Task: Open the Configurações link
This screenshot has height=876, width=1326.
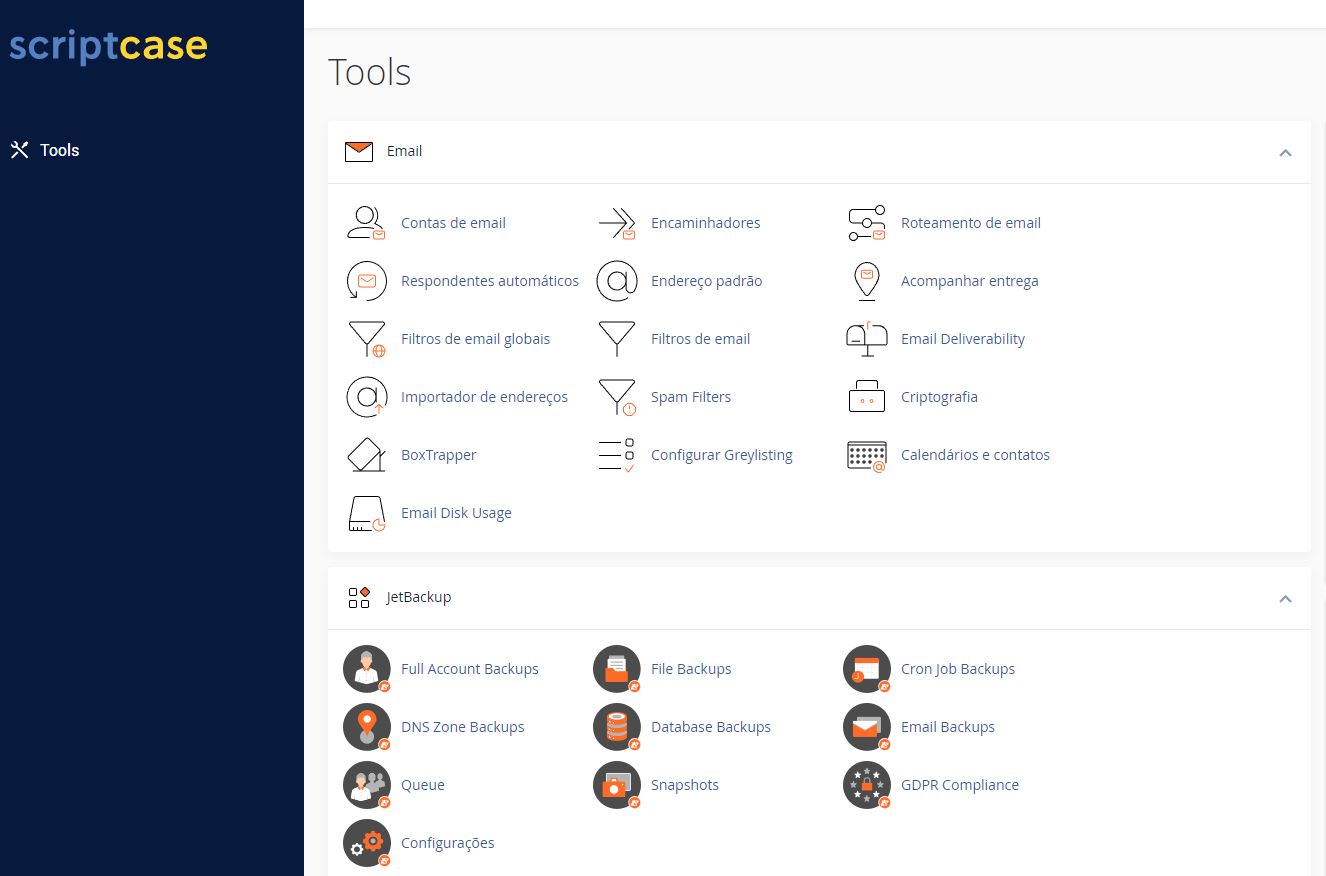Action: tap(447, 843)
